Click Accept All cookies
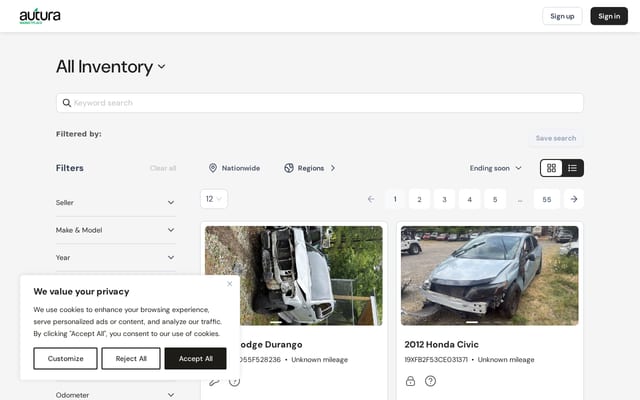The height and width of the screenshot is (400, 640). click(x=196, y=358)
